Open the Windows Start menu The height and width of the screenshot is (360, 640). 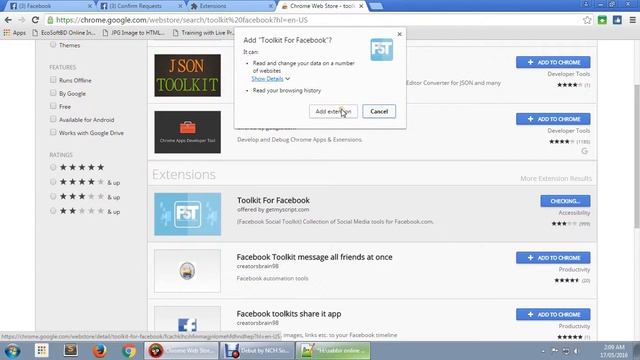pyautogui.click(x=12, y=351)
